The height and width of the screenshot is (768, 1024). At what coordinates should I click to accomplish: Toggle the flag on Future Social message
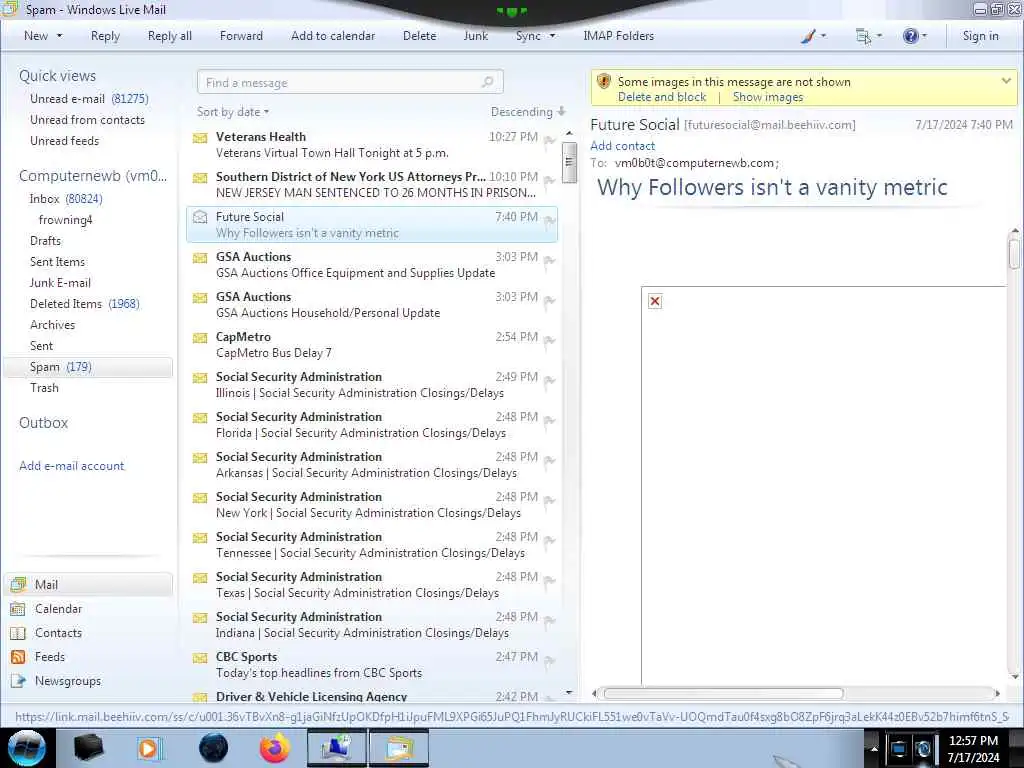click(x=549, y=221)
